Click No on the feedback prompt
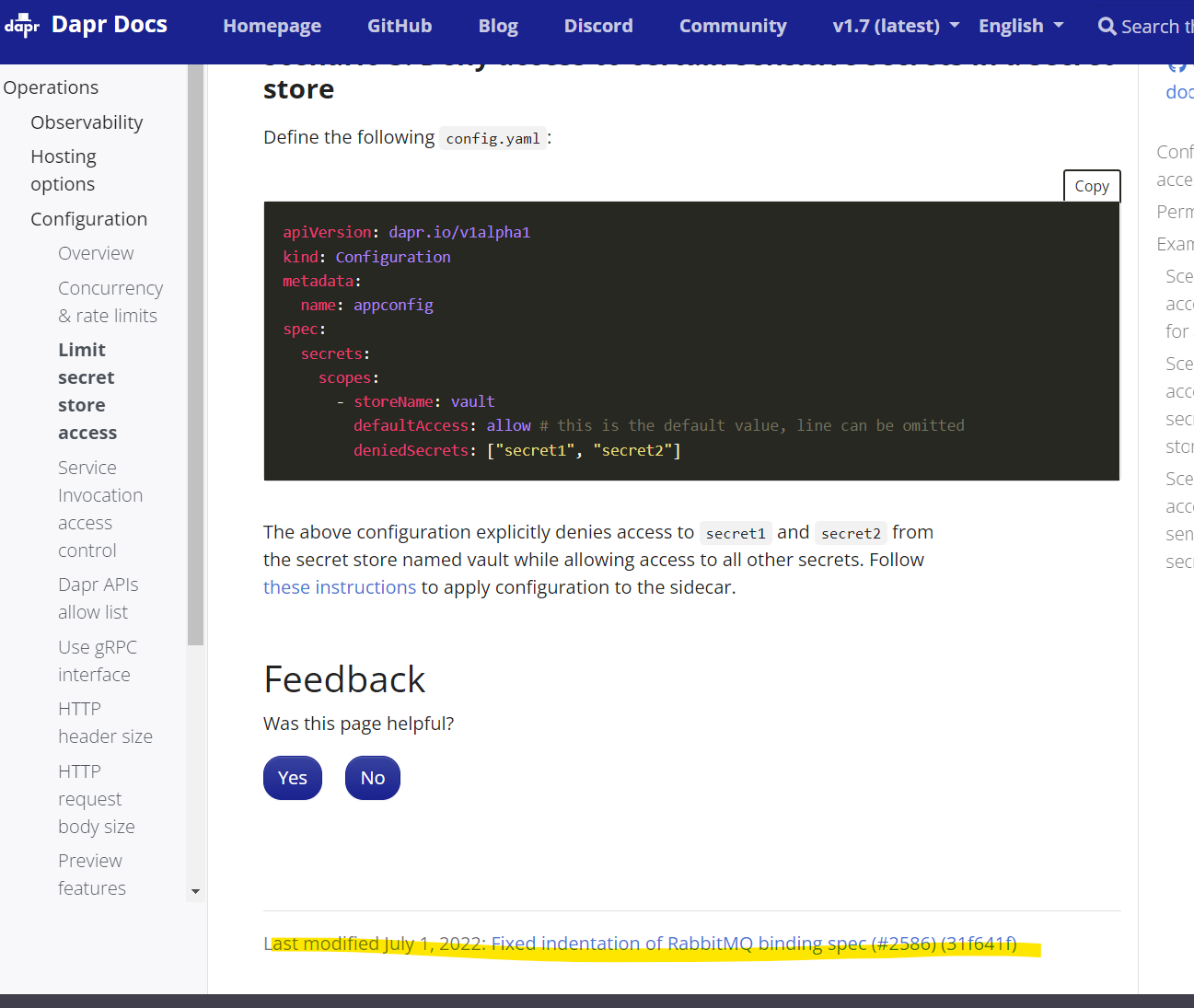The width and height of the screenshot is (1194, 1008). [x=372, y=777]
